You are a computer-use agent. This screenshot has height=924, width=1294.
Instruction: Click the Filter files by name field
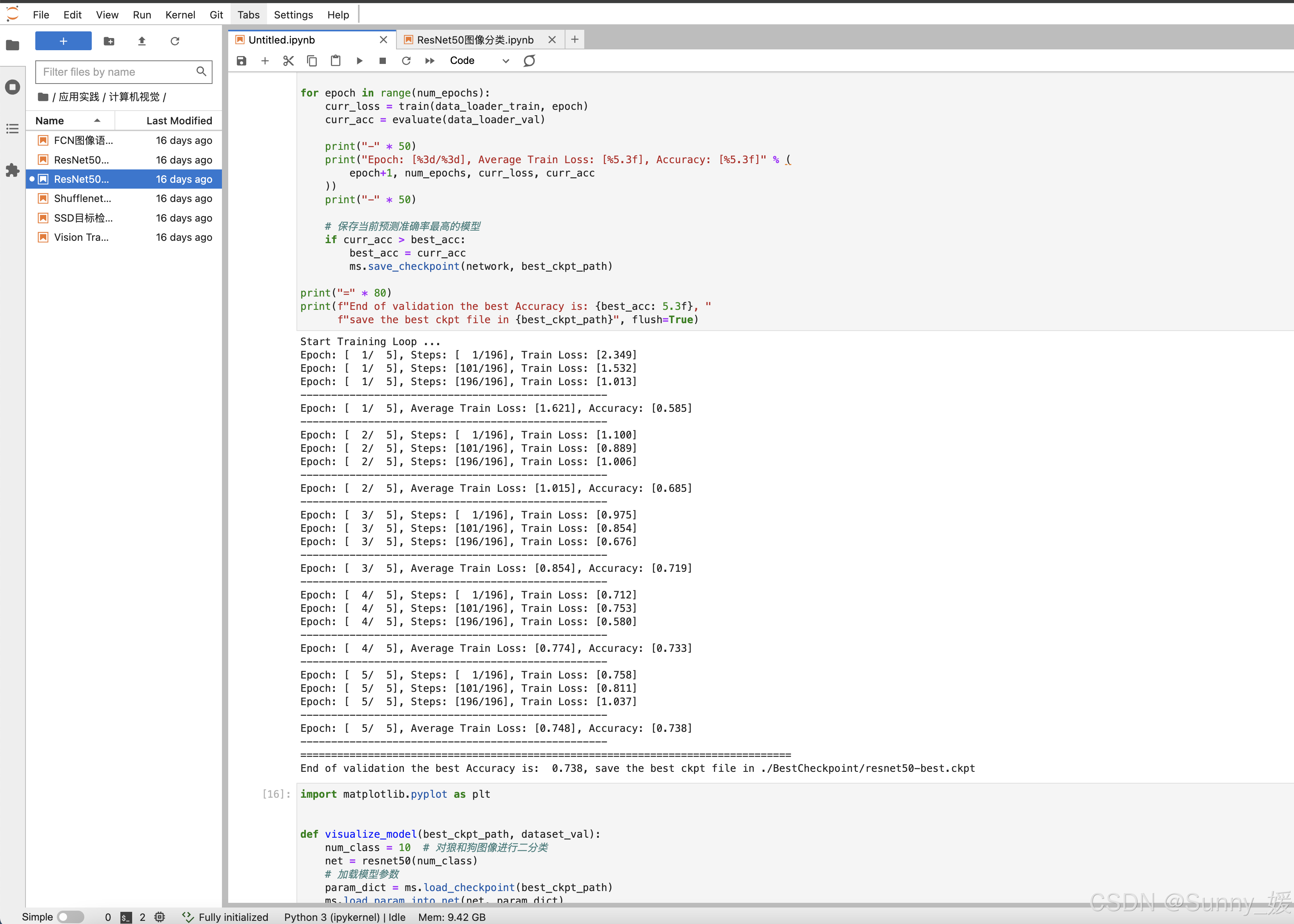pyautogui.click(x=124, y=72)
